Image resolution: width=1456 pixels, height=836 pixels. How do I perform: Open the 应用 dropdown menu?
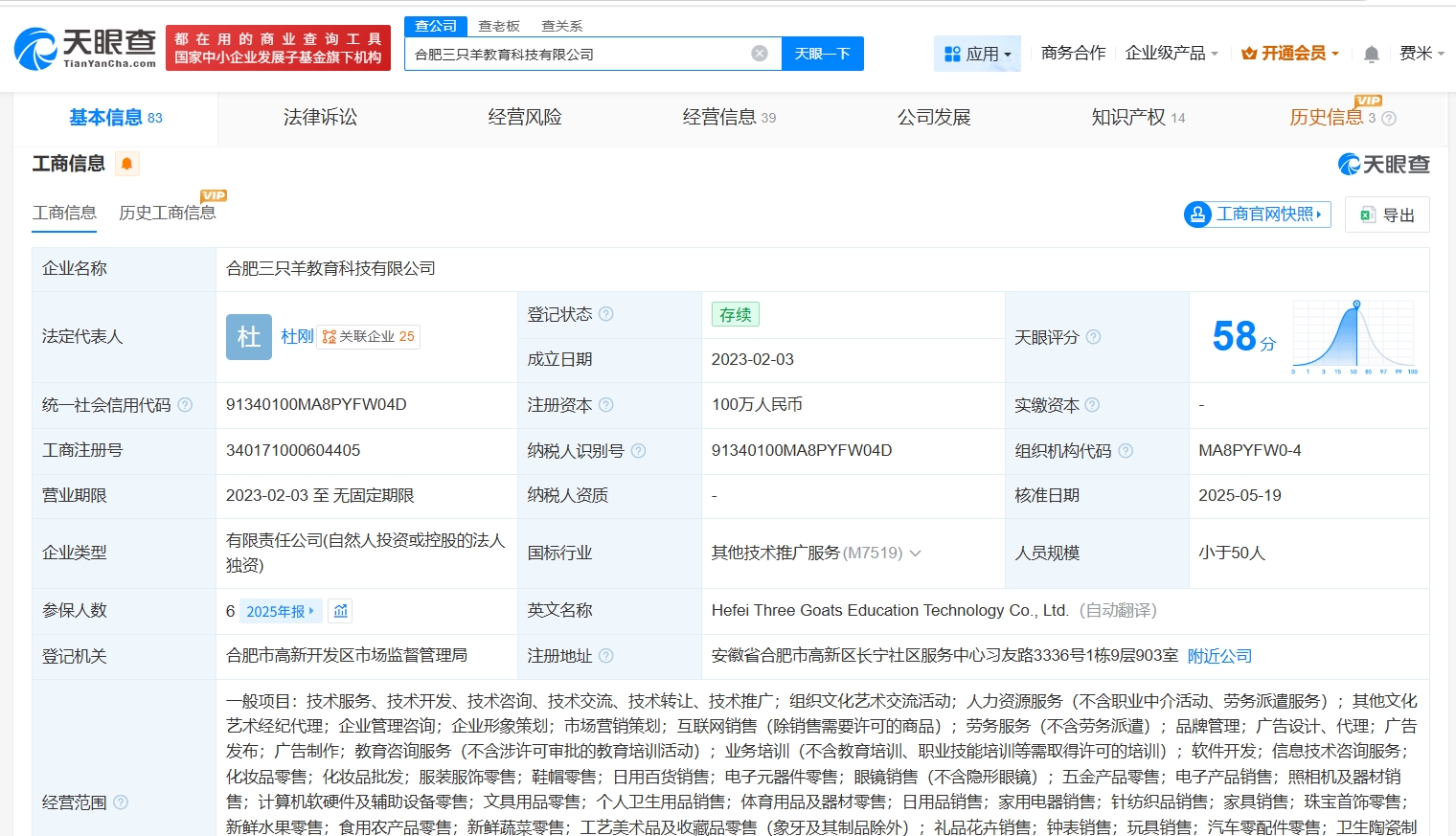point(977,54)
